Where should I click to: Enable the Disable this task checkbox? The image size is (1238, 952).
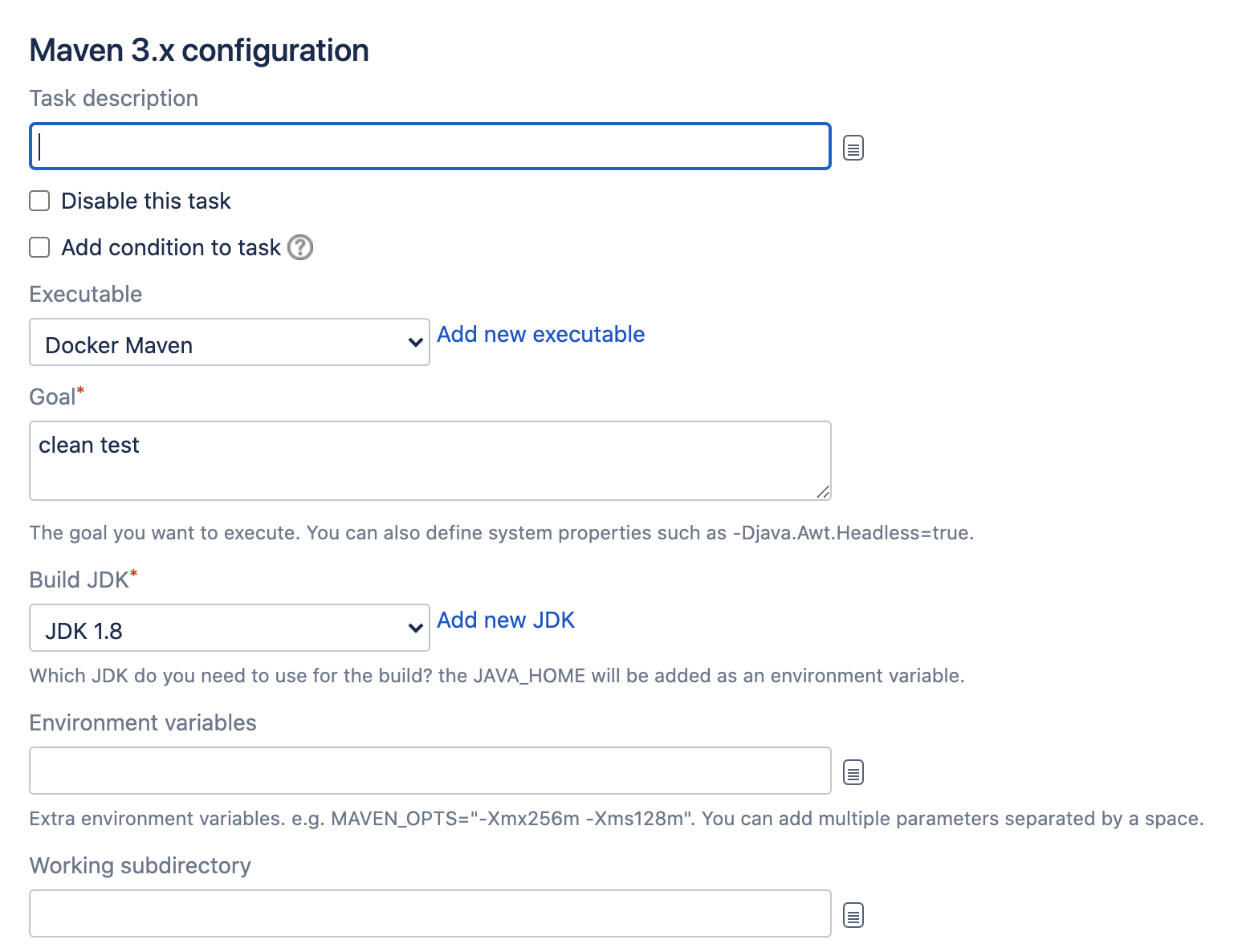coord(39,201)
